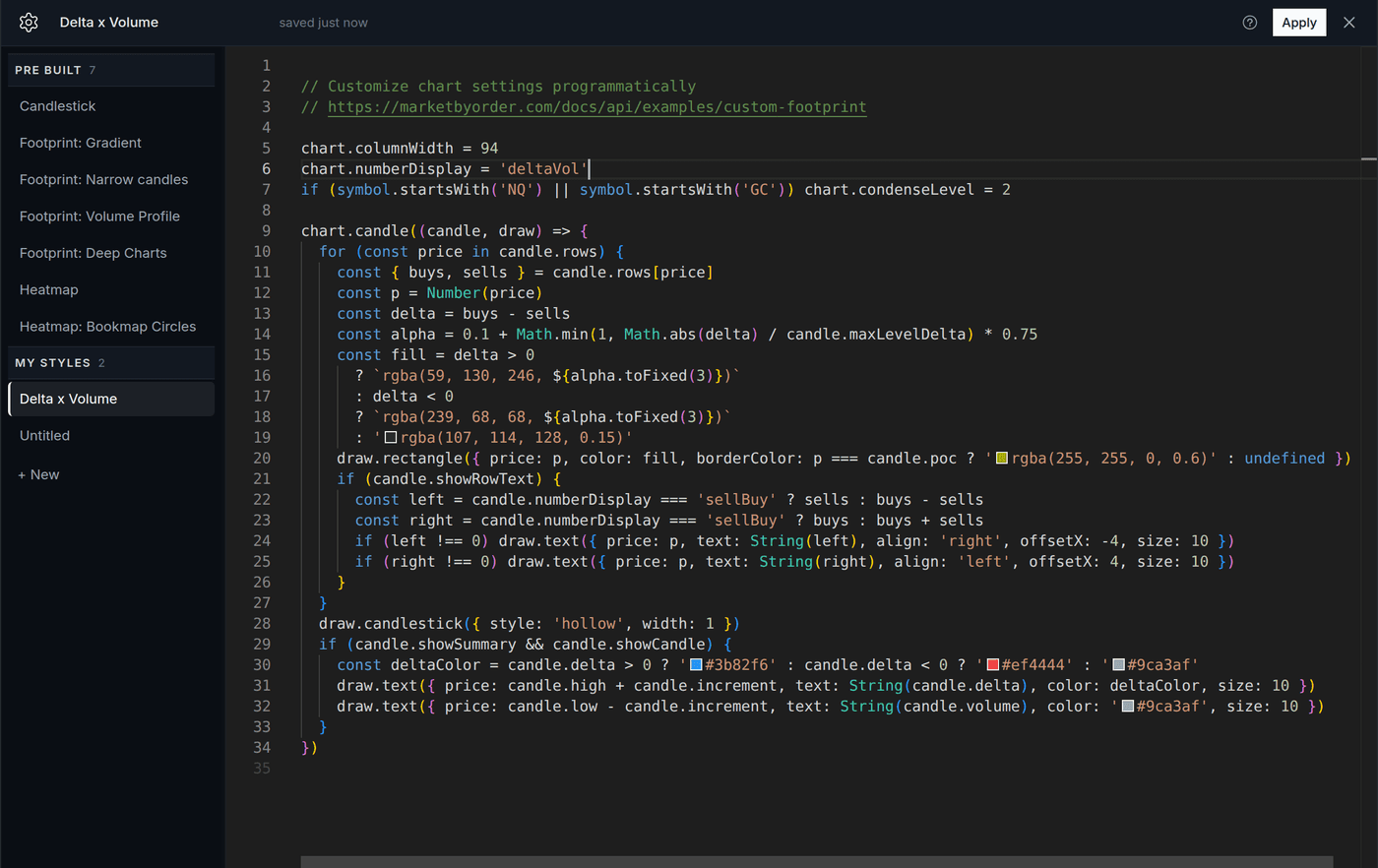Click the 'undefined' keyword on line 20
This screenshot has height=868, width=1378.
coord(1284,459)
